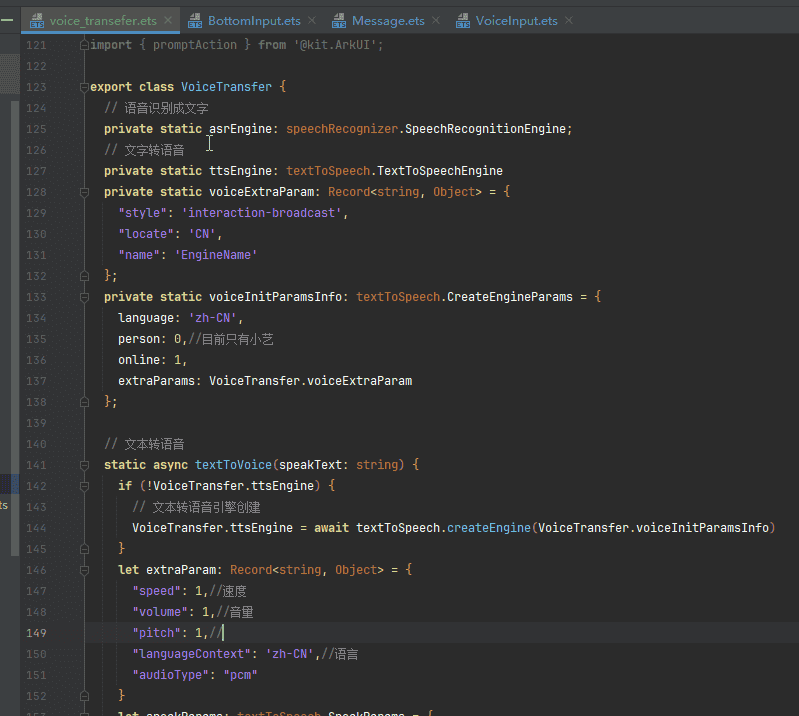Viewport: 799px width, 716px height.
Task: Click the SpeechRecognitionEngine type name
Action: pyautogui.click(x=485, y=129)
